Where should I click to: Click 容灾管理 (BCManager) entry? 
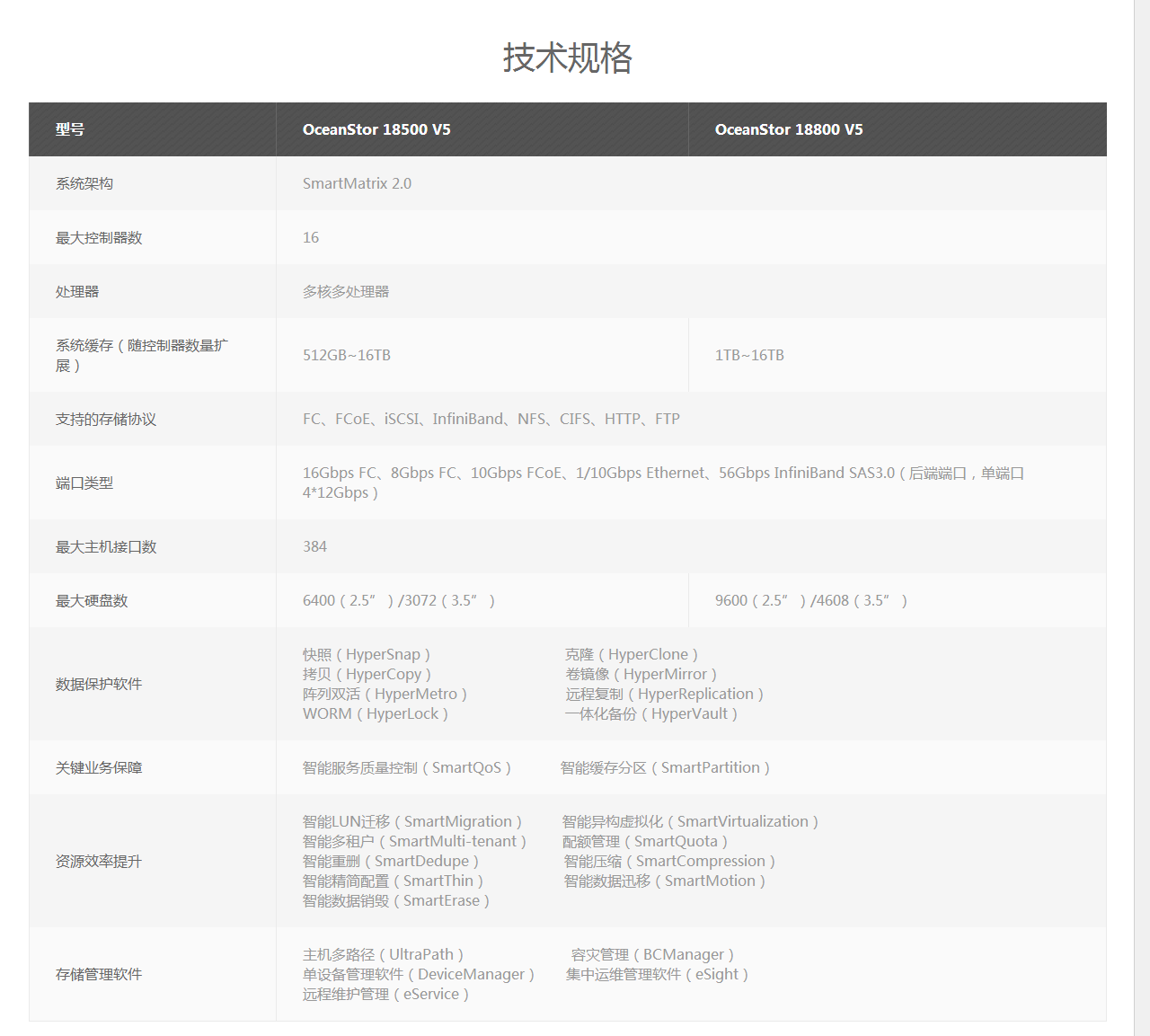652,954
